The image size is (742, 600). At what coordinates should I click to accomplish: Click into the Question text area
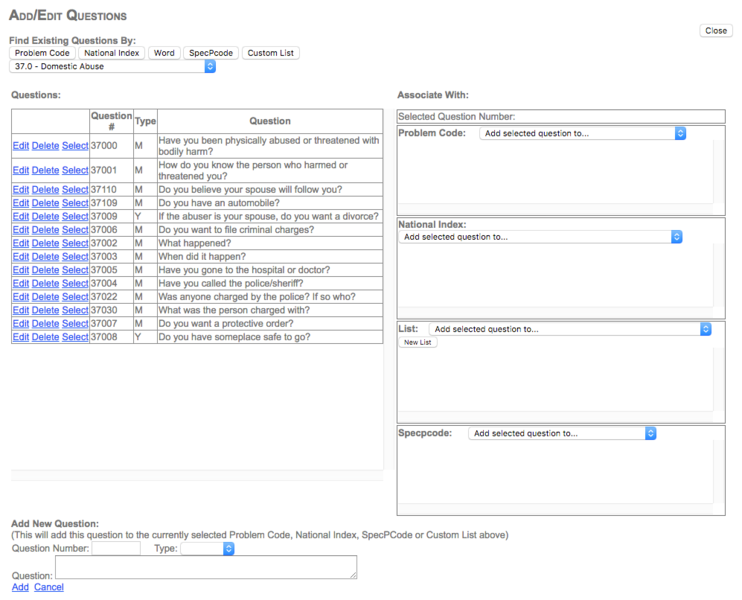[206, 567]
